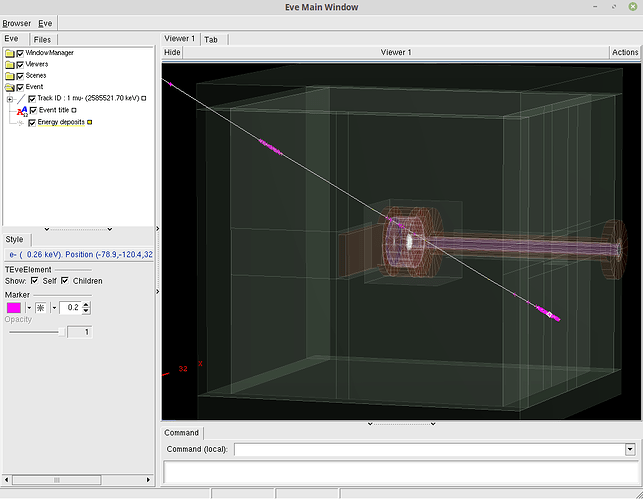Uncheck the Event title checkbox
This screenshot has width=643, height=499.
[x=34, y=110]
